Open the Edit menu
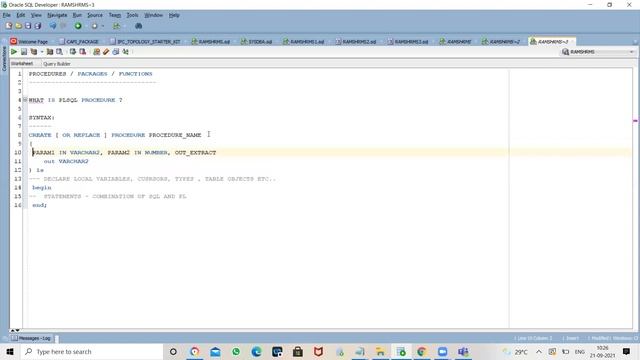640x360 pixels. (x=21, y=15)
